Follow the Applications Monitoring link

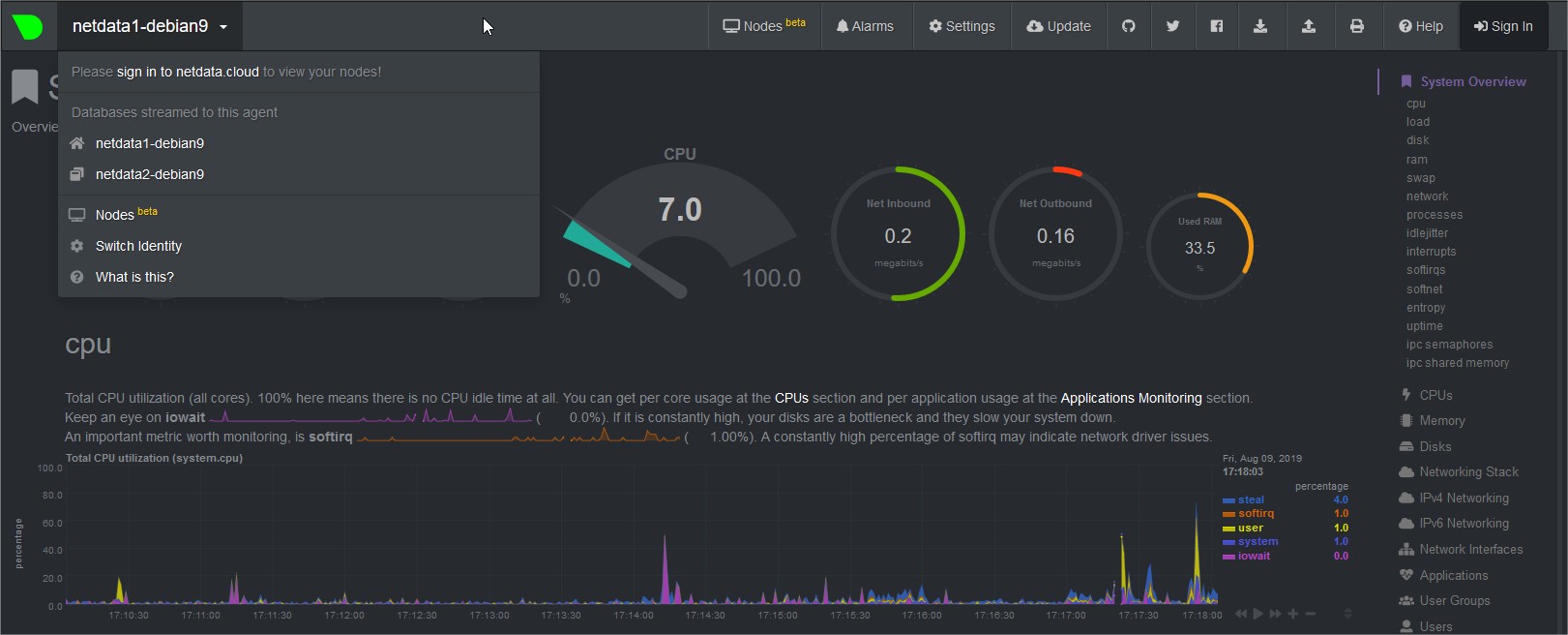tap(1131, 398)
